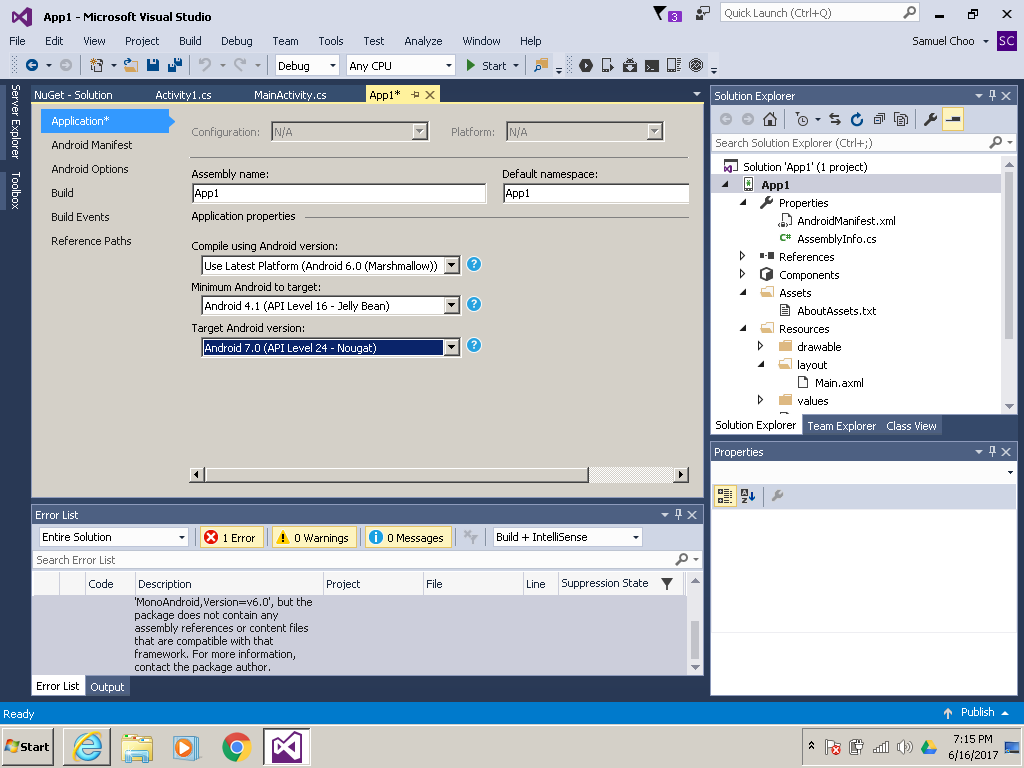Click the Alphabetical sort icon in Properties

click(x=748, y=496)
